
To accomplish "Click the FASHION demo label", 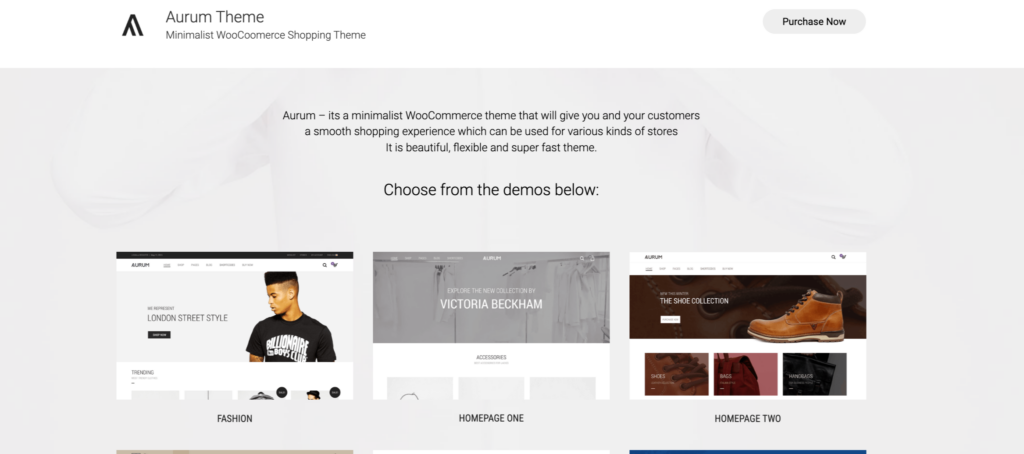I will click(x=234, y=419).
